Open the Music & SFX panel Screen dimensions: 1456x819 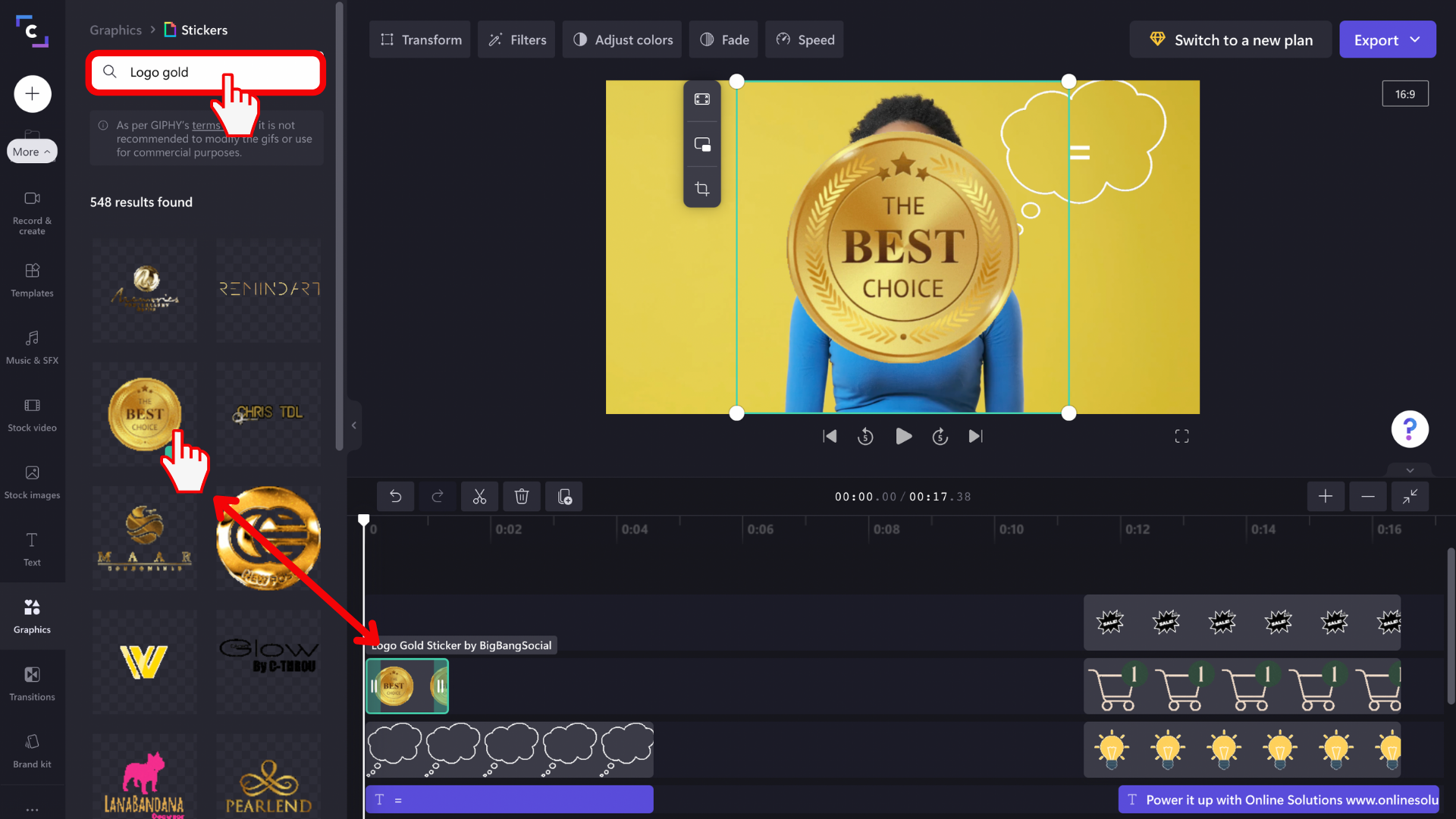point(32,348)
